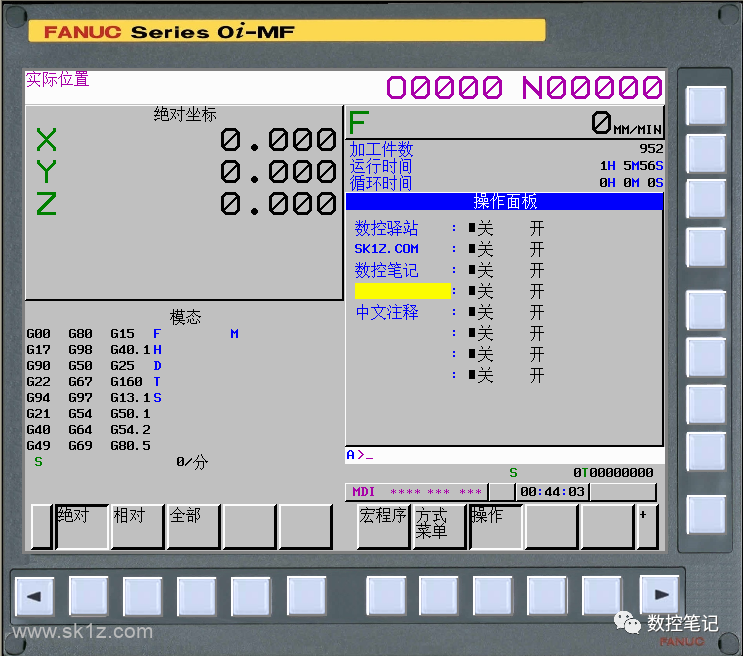Click the SK1Z.COM signal name

tap(387, 249)
